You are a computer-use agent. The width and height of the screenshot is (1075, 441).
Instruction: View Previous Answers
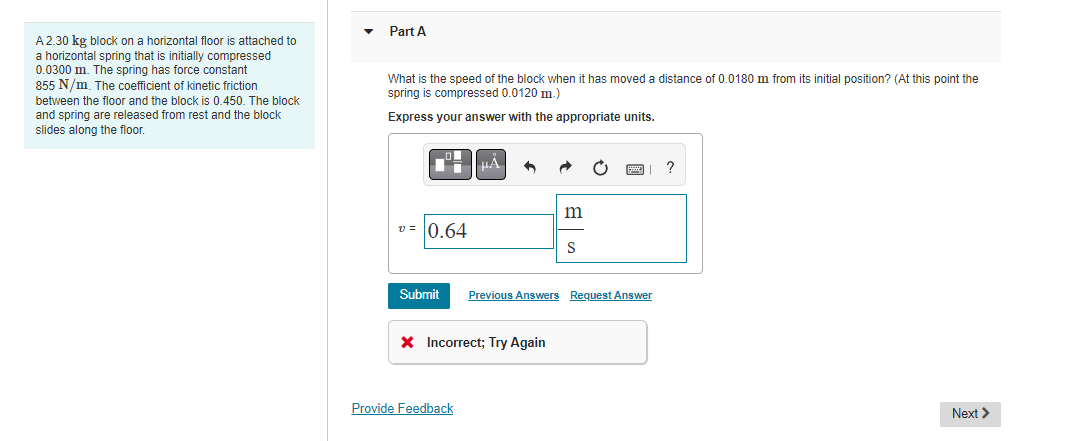[514, 296]
